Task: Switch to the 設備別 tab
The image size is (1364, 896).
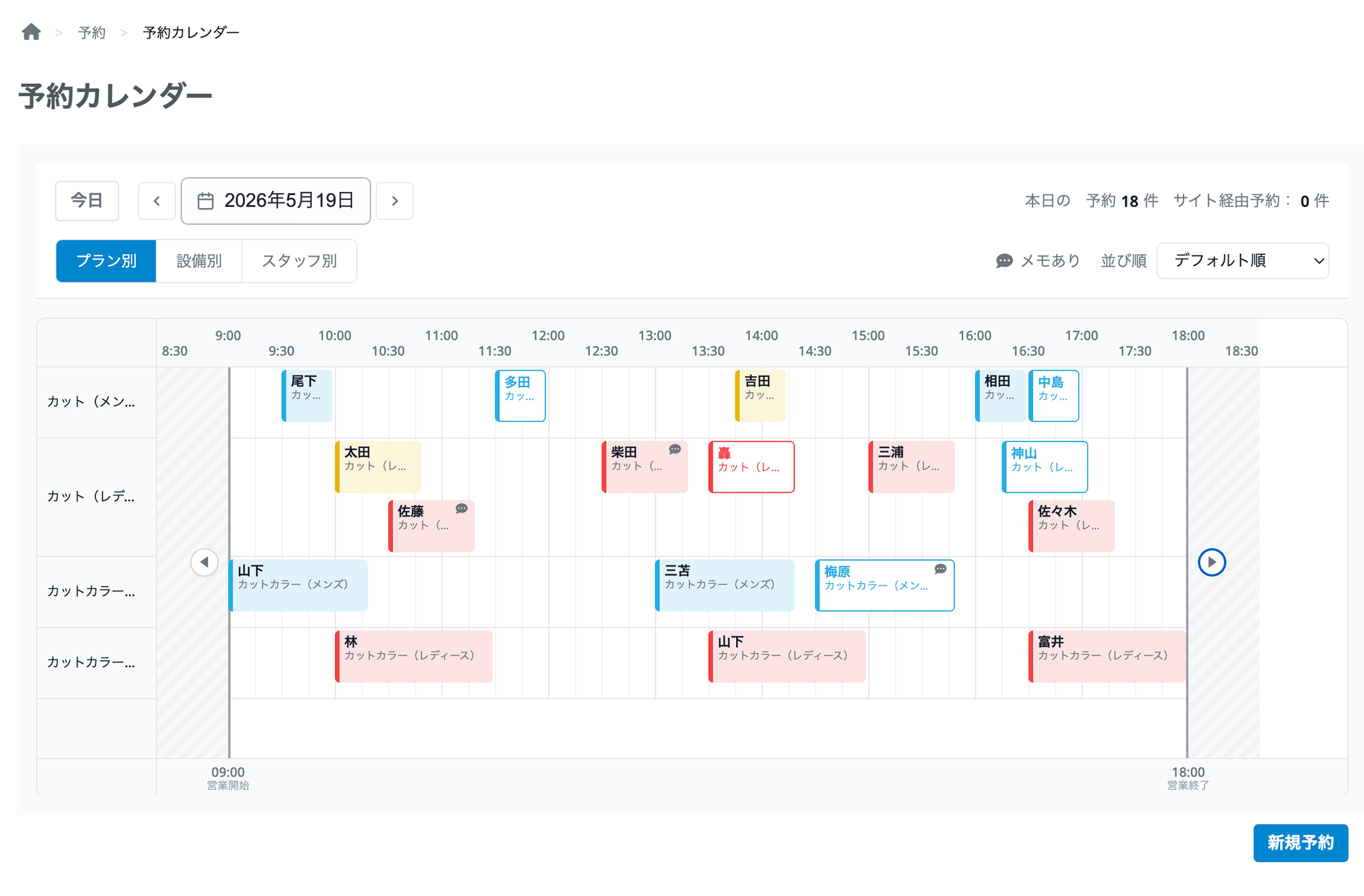Action: pyautogui.click(x=199, y=261)
